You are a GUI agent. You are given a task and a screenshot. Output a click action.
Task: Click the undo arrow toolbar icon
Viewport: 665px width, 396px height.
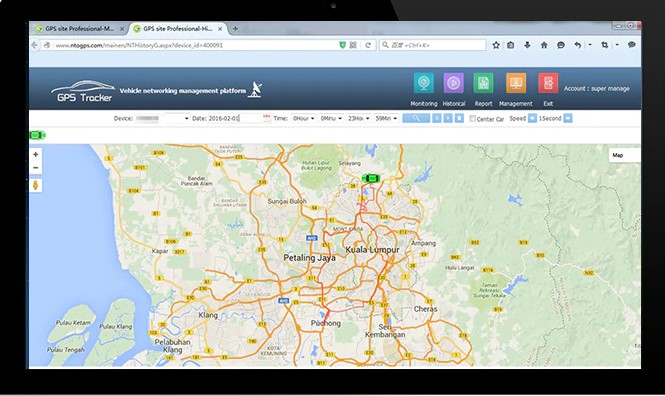click(578, 45)
